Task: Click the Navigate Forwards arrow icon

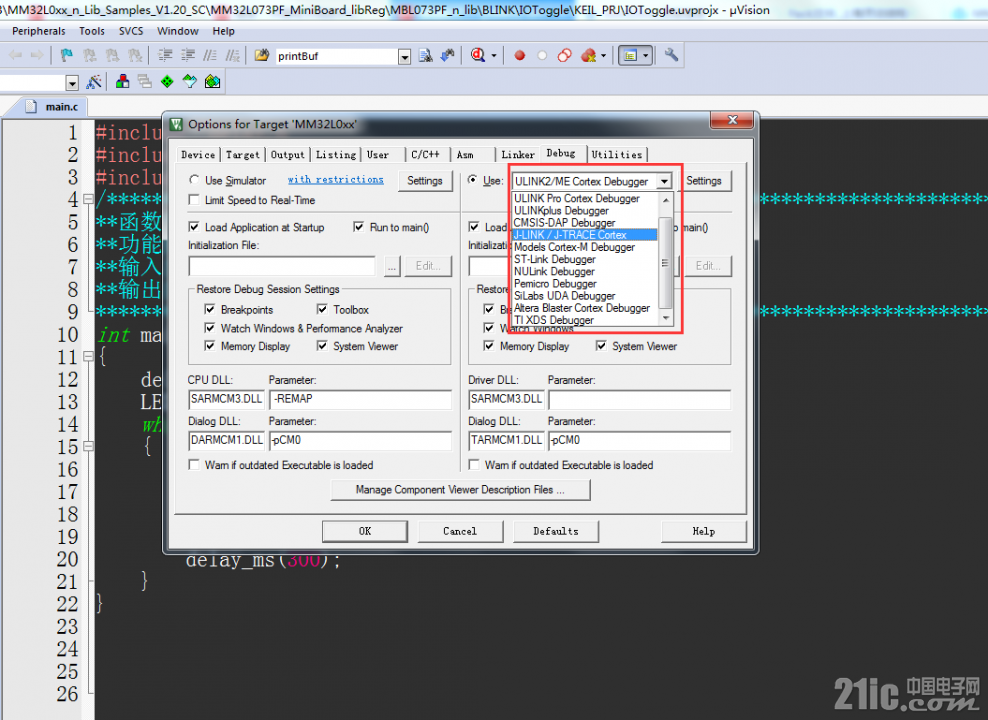Action: point(37,55)
